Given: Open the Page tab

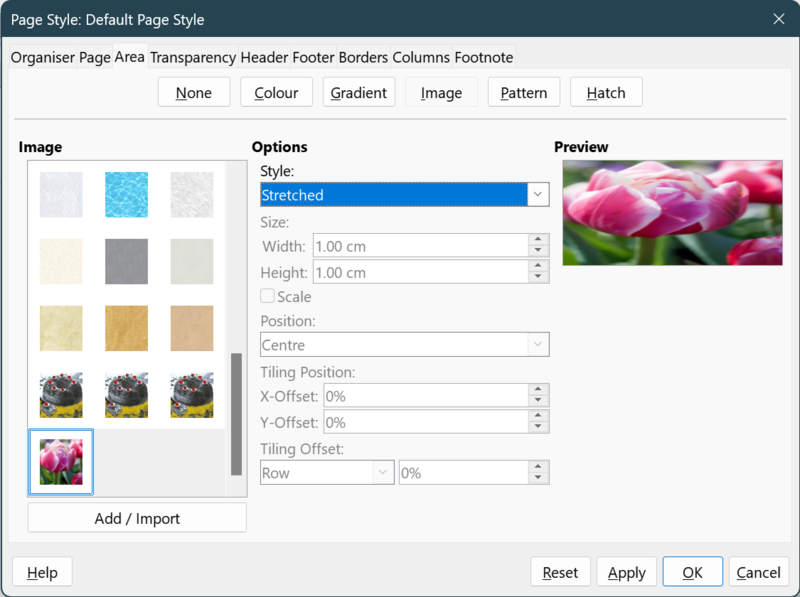Looking at the screenshot, I should click(95, 57).
